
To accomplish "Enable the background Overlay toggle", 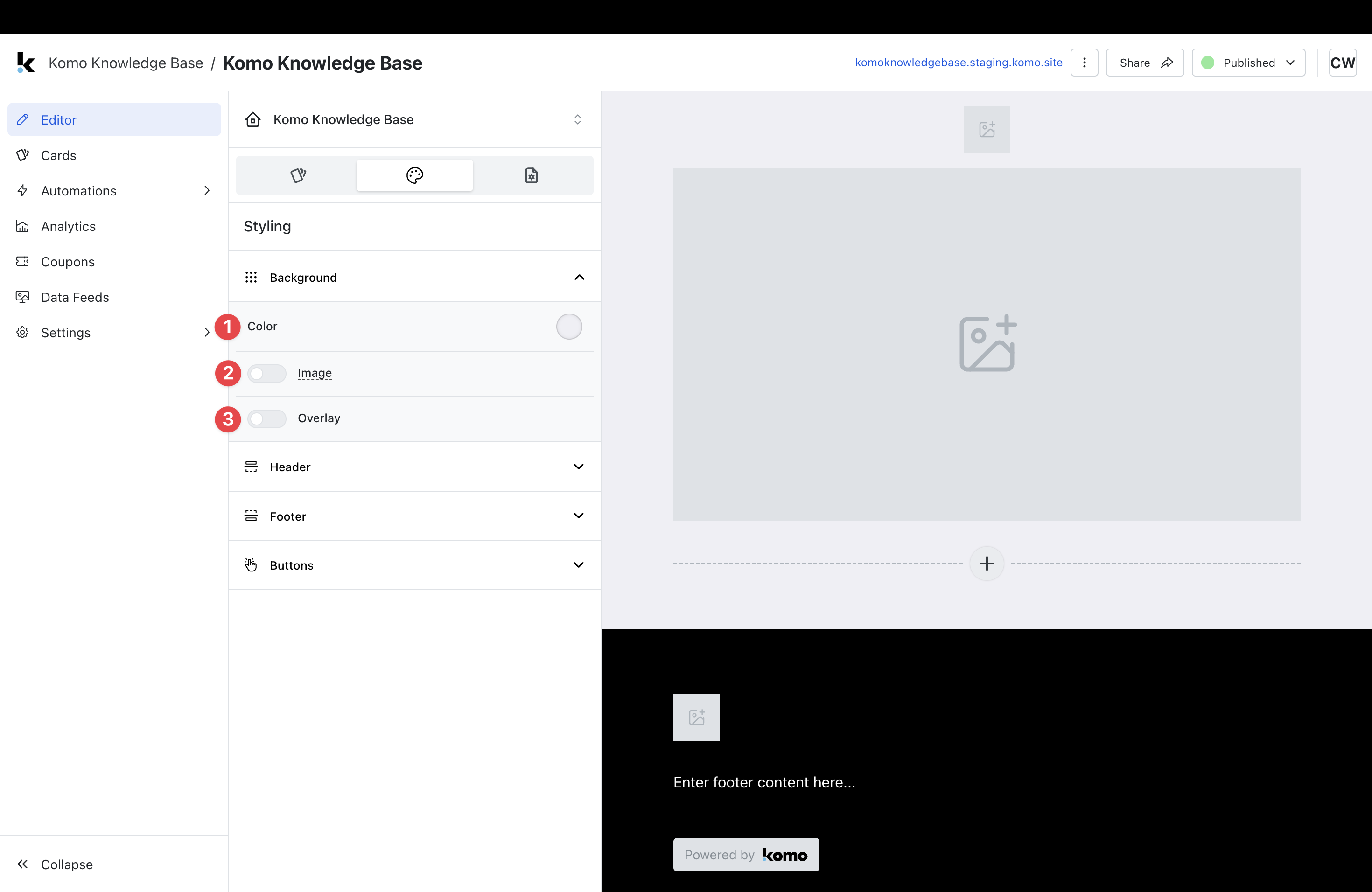I will 267,419.
